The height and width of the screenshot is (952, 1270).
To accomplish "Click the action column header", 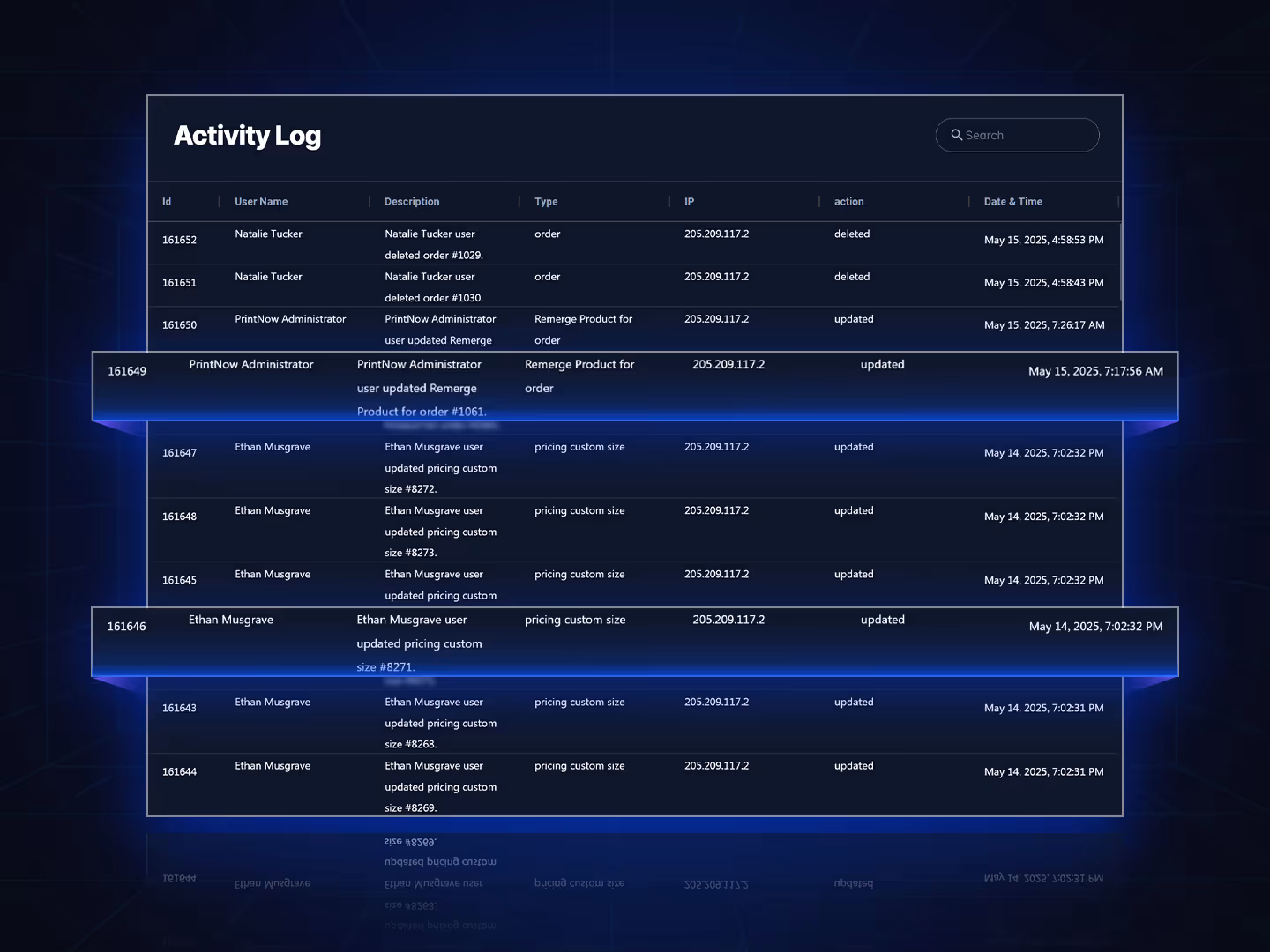I will [848, 201].
